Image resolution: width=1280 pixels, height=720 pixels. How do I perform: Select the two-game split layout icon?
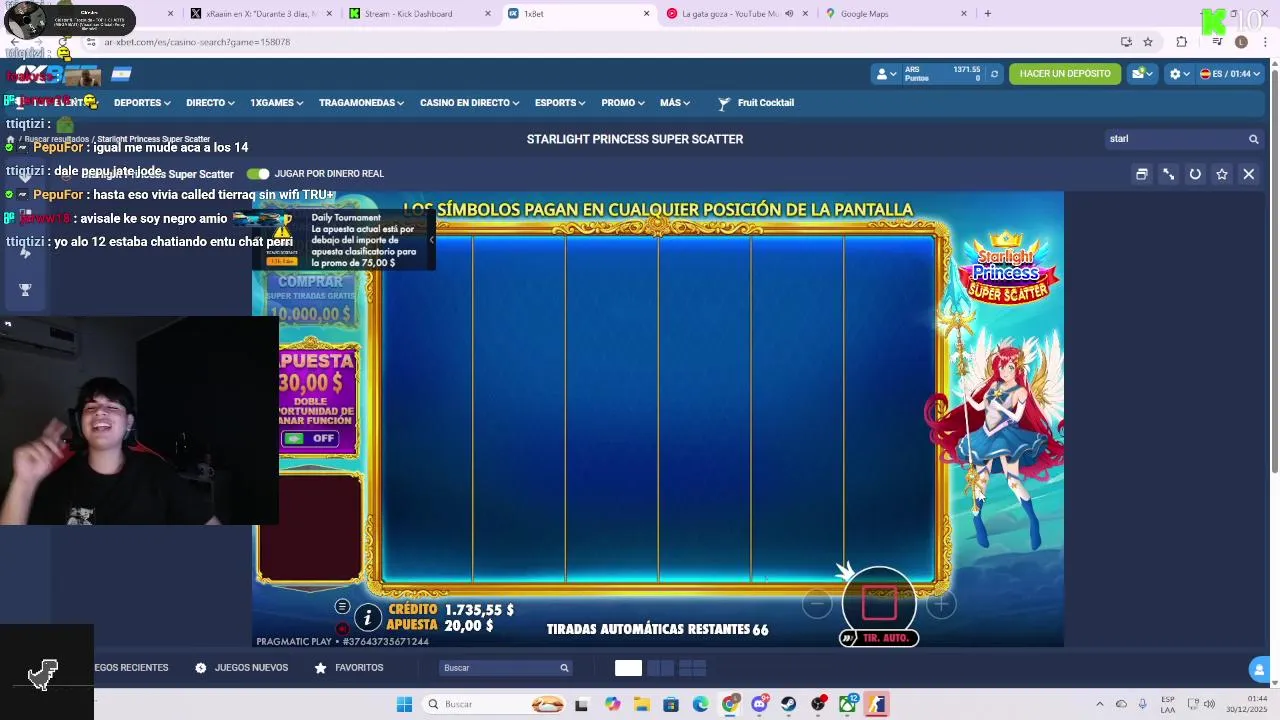click(661, 668)
